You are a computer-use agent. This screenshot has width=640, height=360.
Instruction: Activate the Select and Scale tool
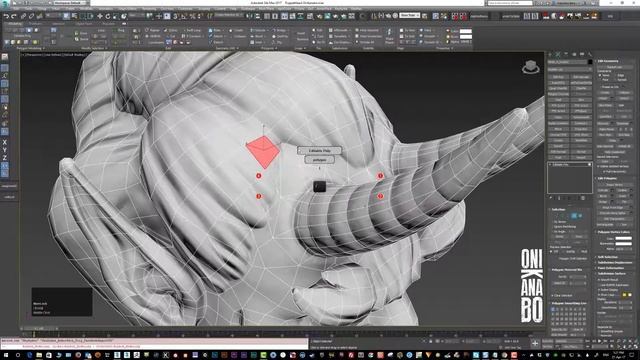116,16
